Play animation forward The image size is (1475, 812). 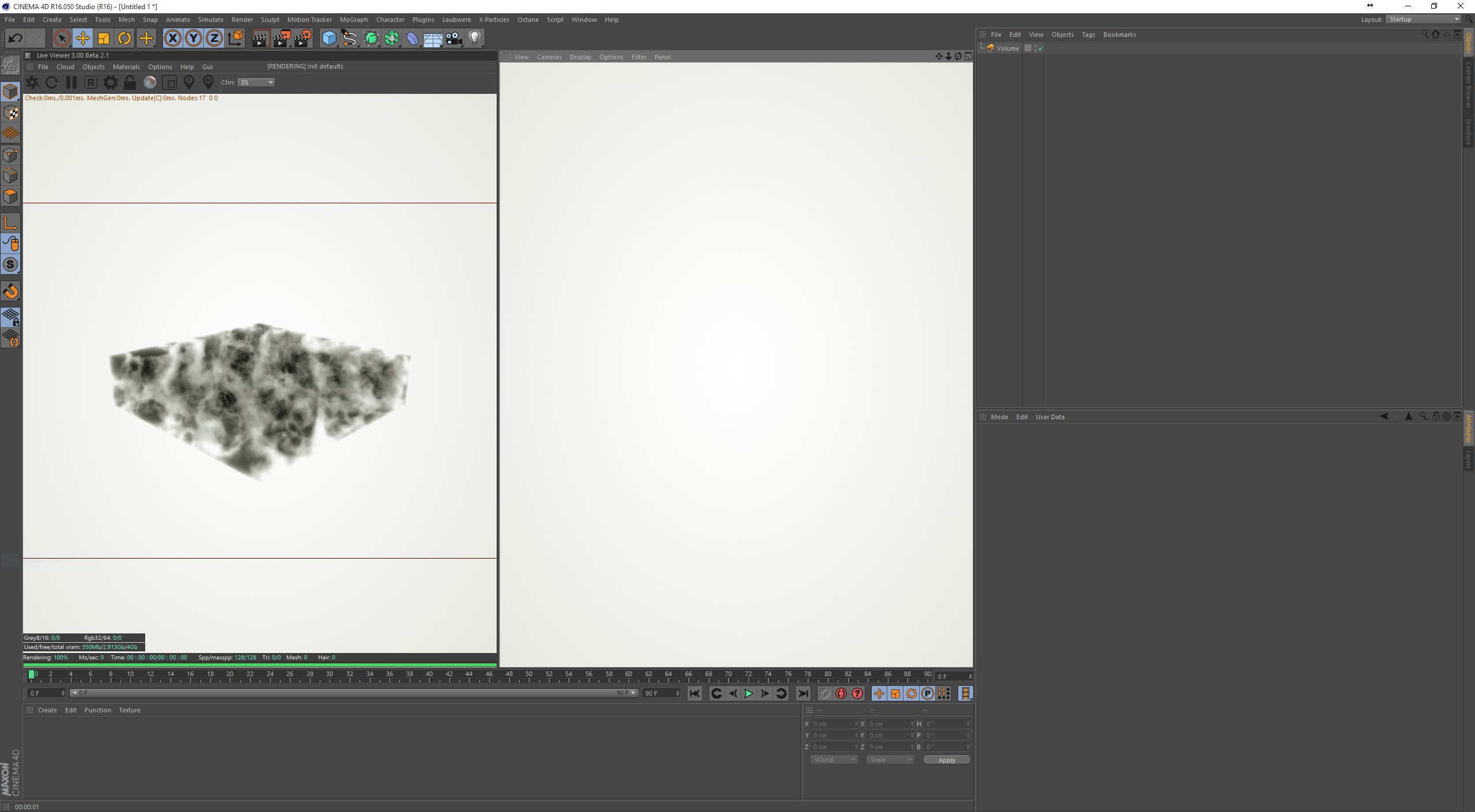click(748, 694)
